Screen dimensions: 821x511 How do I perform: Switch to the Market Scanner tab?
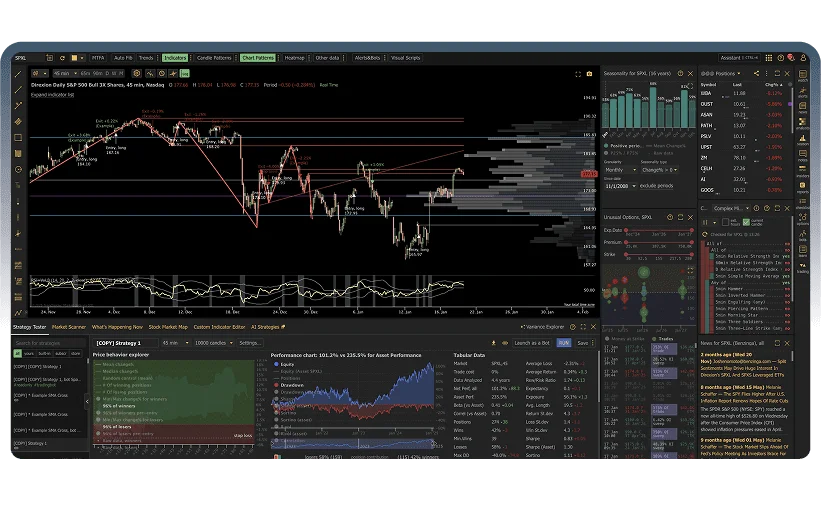(69, 327)
